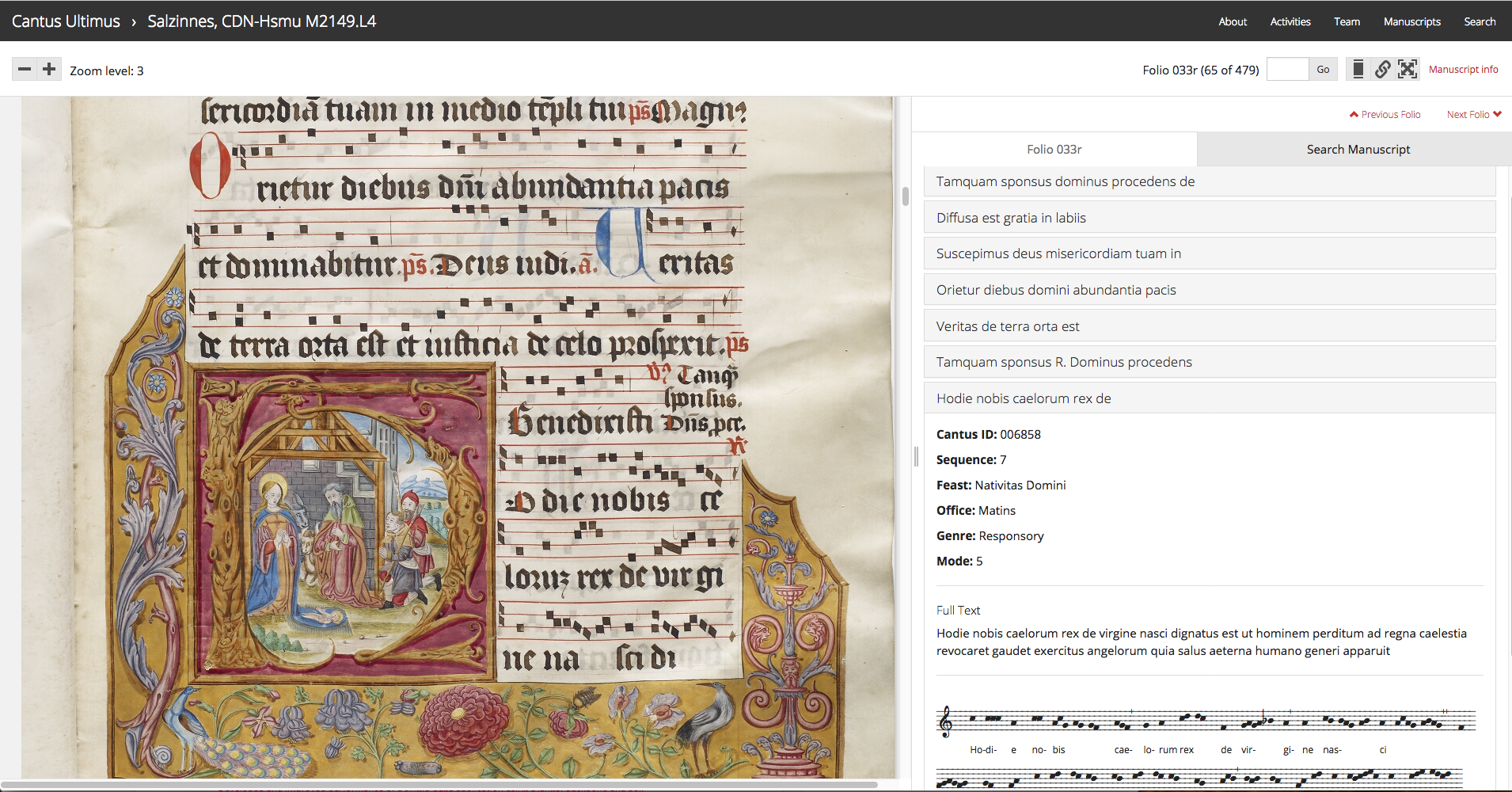This screenshot has width=1512, height=792.
Task: Expand chant Veritas de terra orta est
Action: click(1210, 326)
